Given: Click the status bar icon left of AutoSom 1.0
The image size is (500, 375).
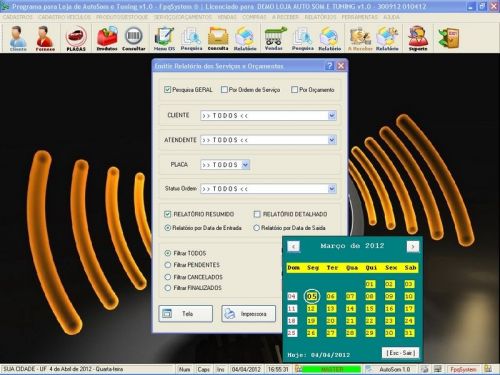Looking at the screenshot, I should tap(369, 369).
